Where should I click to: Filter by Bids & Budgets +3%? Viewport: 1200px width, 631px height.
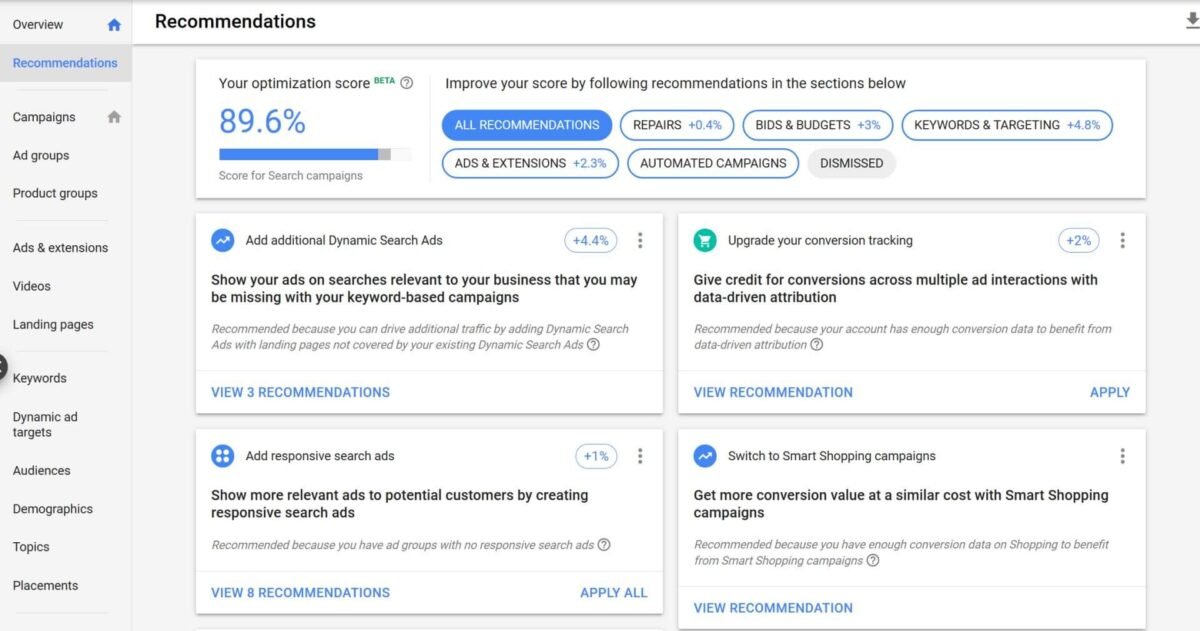click(818, 125)
